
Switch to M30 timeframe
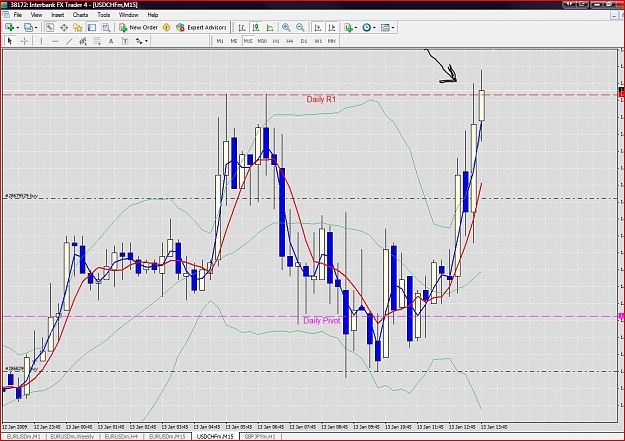coord(262,41)
